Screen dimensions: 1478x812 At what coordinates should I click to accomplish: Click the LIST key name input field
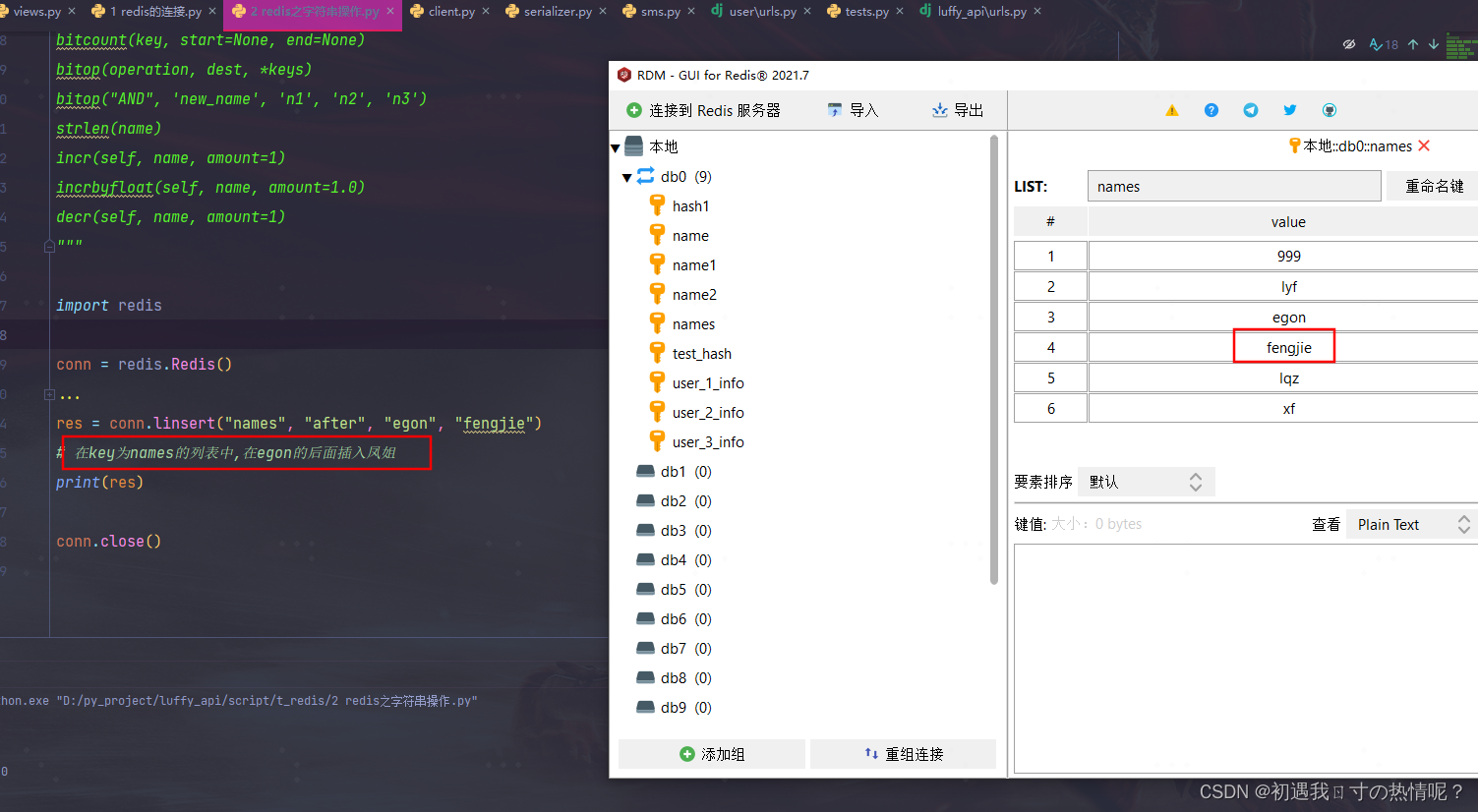coord(1234,186)
